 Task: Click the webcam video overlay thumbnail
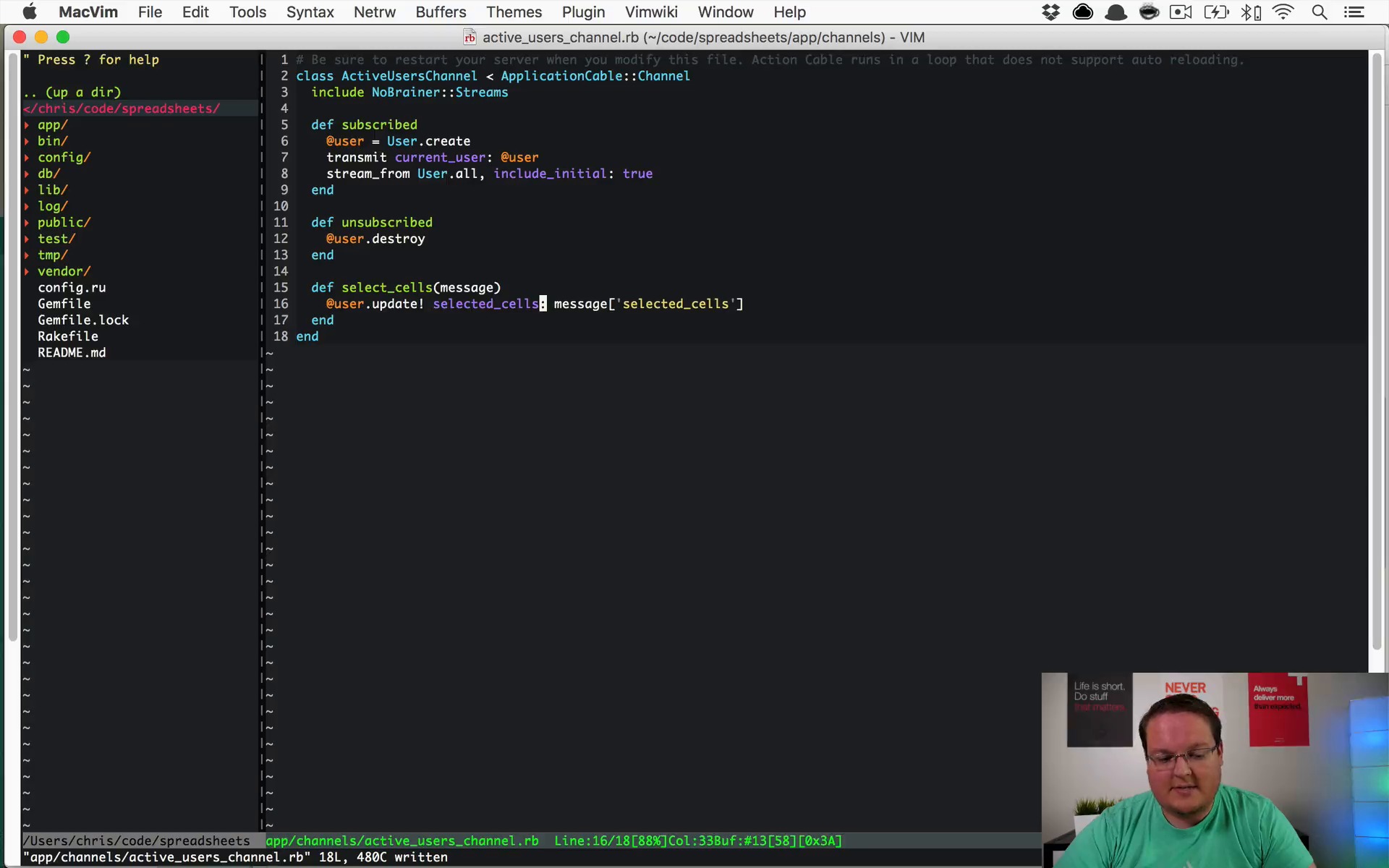click(x=1215, y=770)
